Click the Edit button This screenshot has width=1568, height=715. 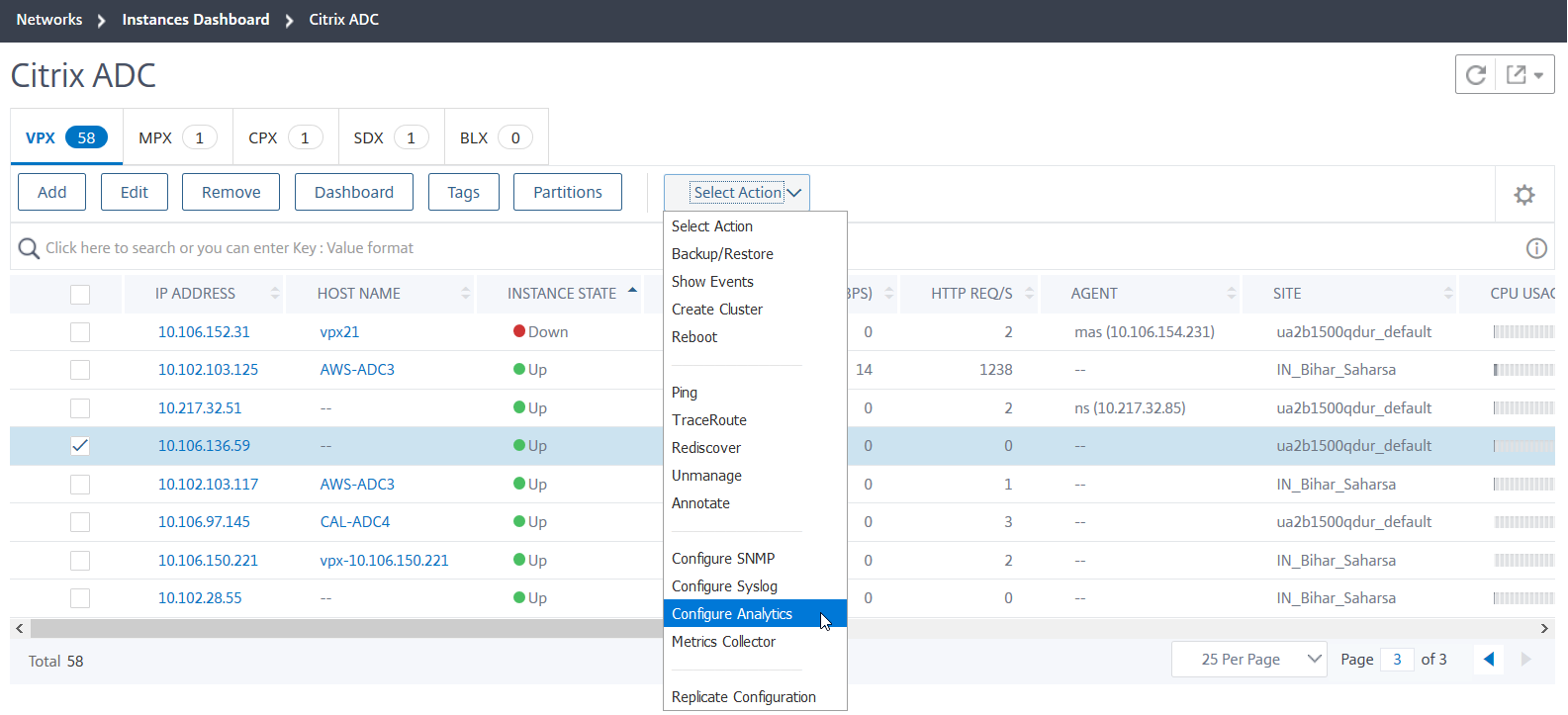(x=135, y=192)
